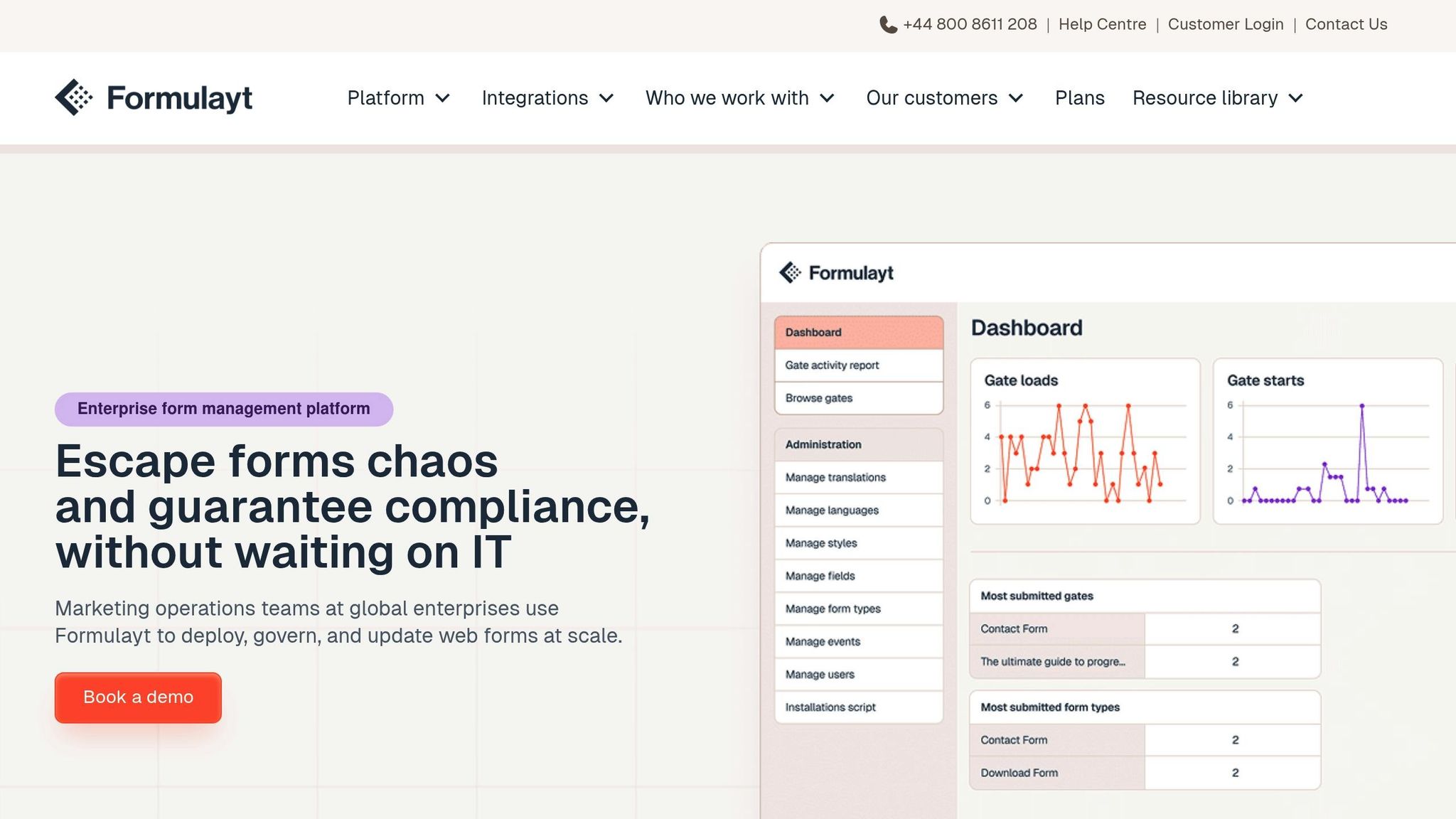Viewport: 1456px width, 819px height.
Task: Open the Help Centre link
Action: (1102, 25)
